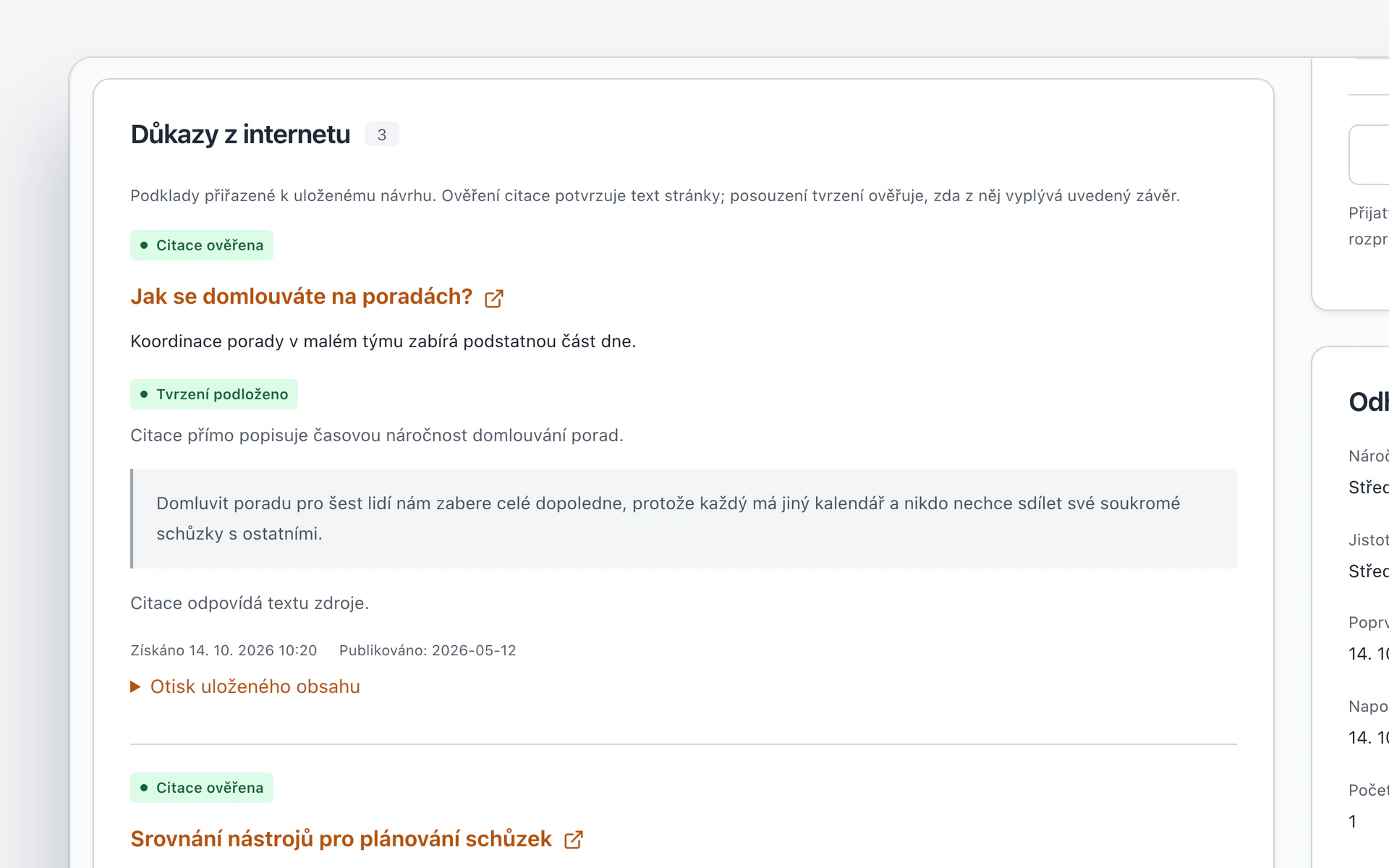This screenshot has height=868, width=1389.
Task: Click the 'Tvrzení podloženo' badge
Action: point(214,394)
